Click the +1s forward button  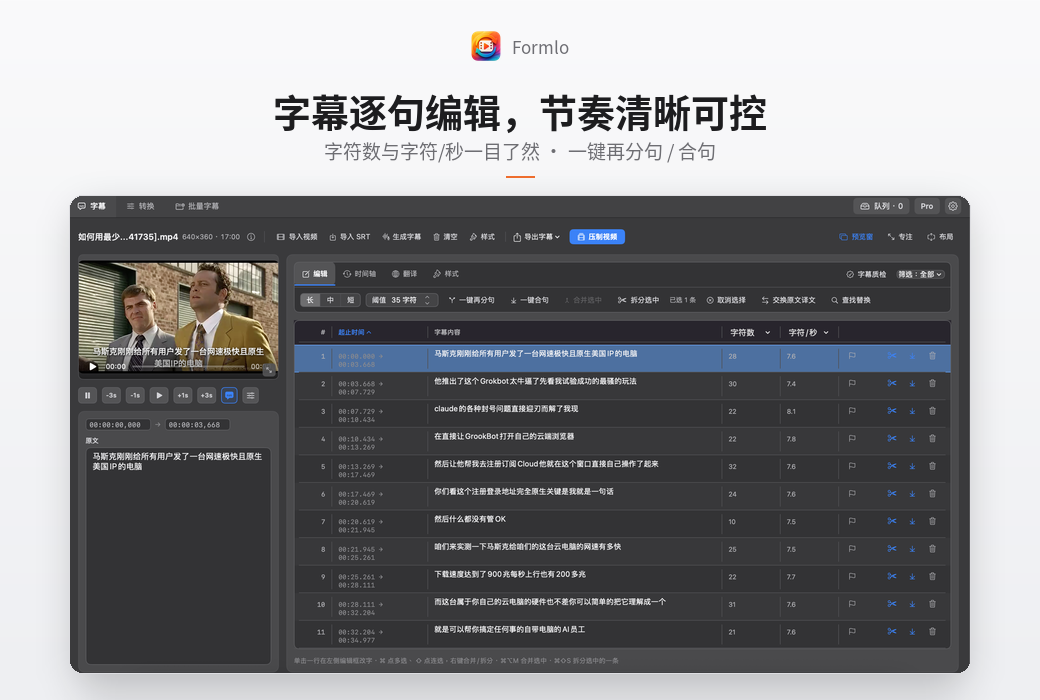[182, 395]
